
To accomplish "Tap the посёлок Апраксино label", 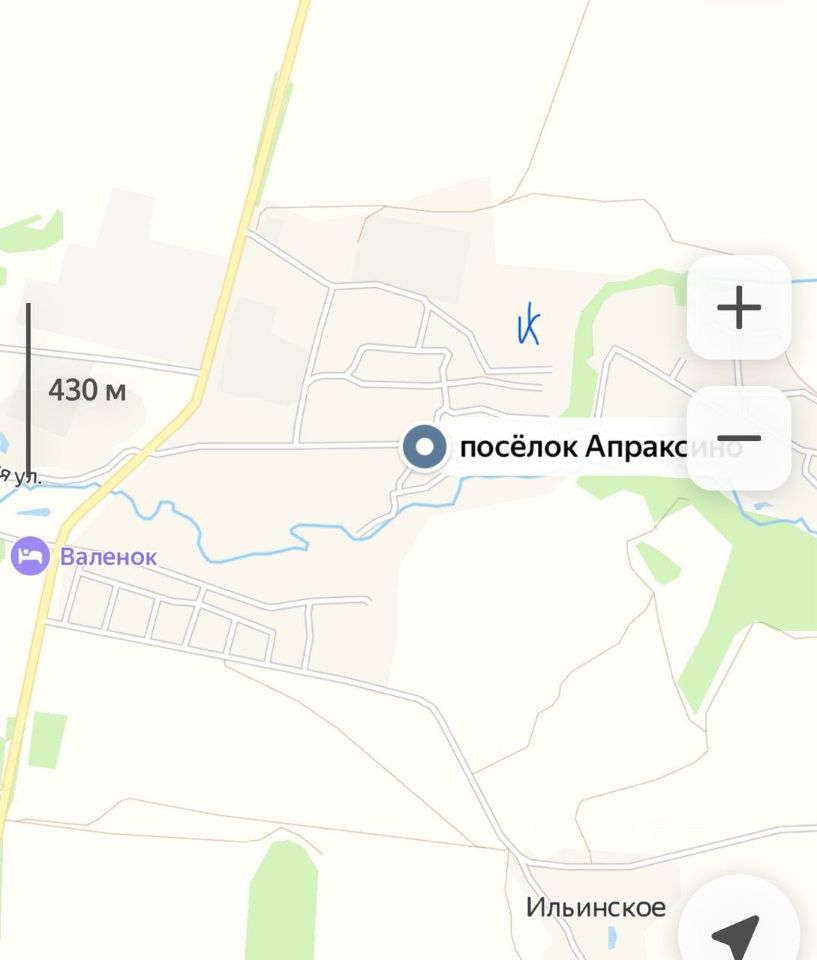I will [600, 447].
